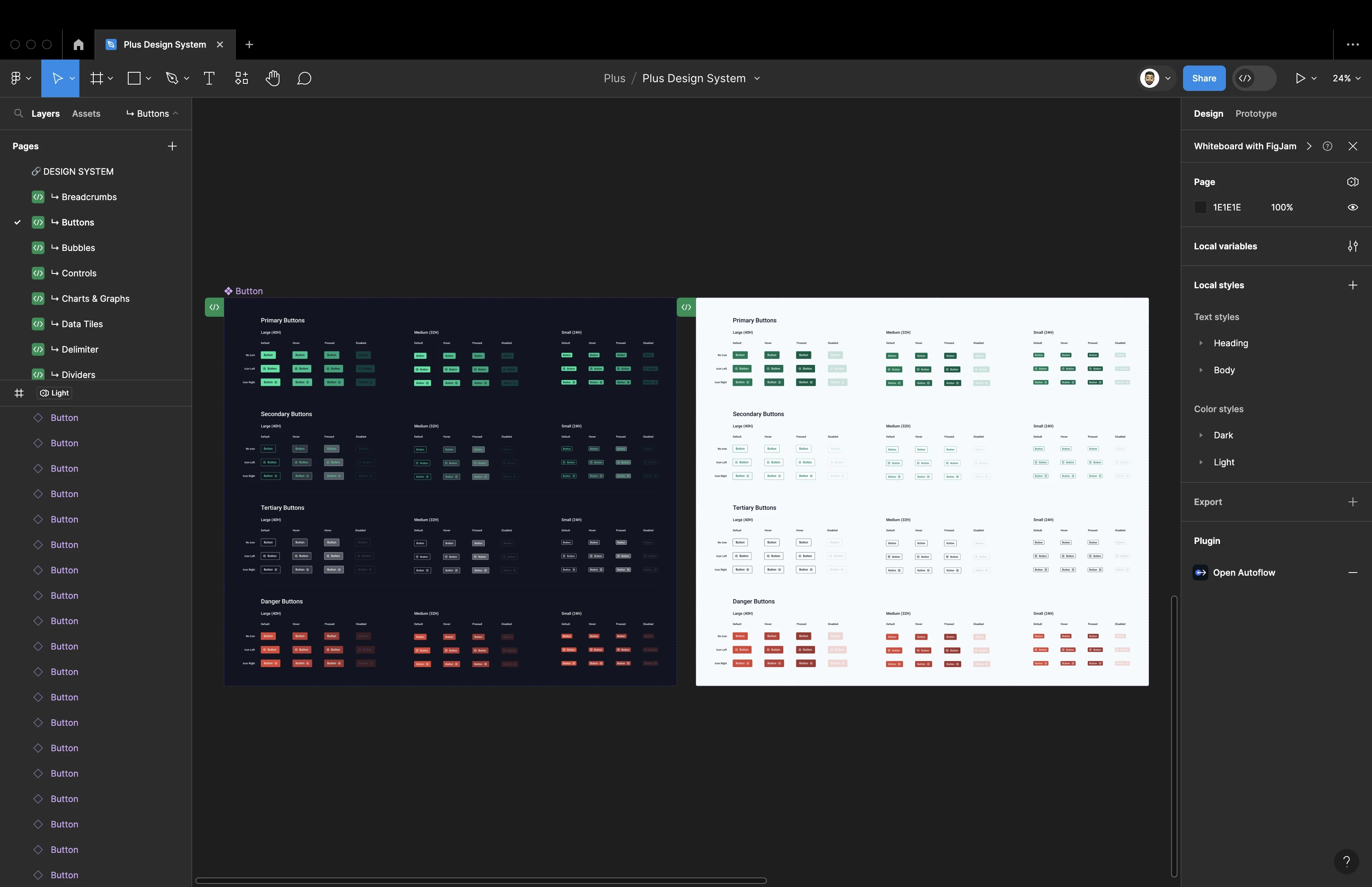This screenshot has height=887, width=1372.
Task: Add a new page with plus icon
Action: (172, 146)
